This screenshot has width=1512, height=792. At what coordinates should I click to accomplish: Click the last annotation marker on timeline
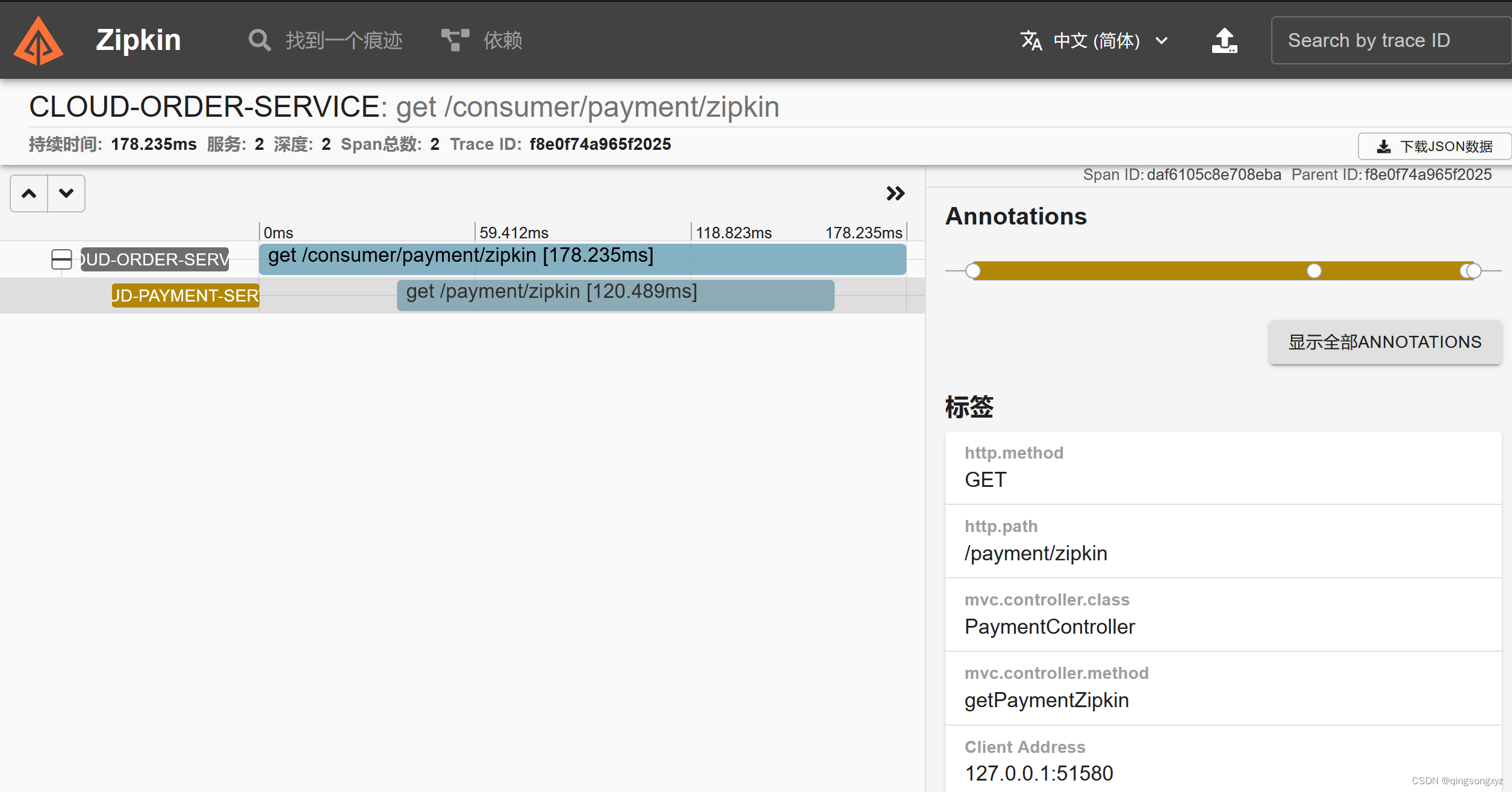tap(1474, 271)
